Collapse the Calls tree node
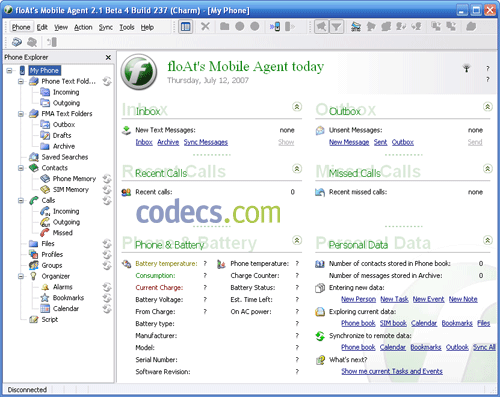 (x=21, y=200)
